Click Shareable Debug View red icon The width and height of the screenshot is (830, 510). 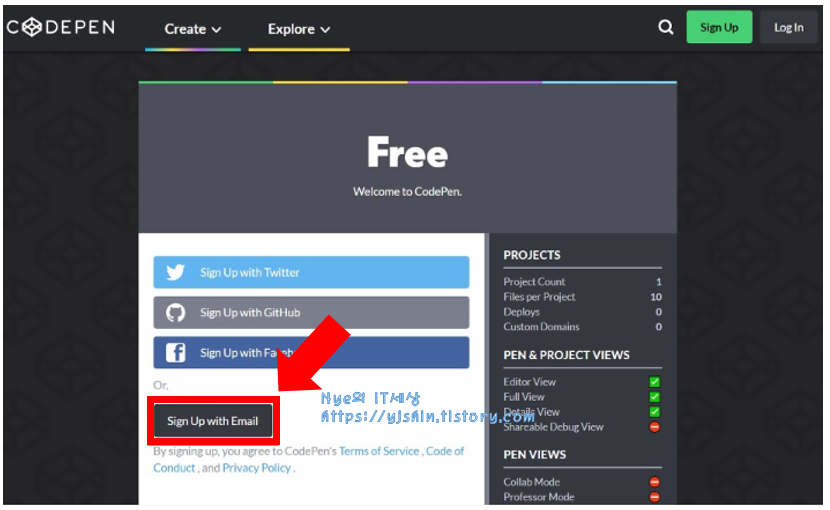pyautogui.click(x=654, y=427)
